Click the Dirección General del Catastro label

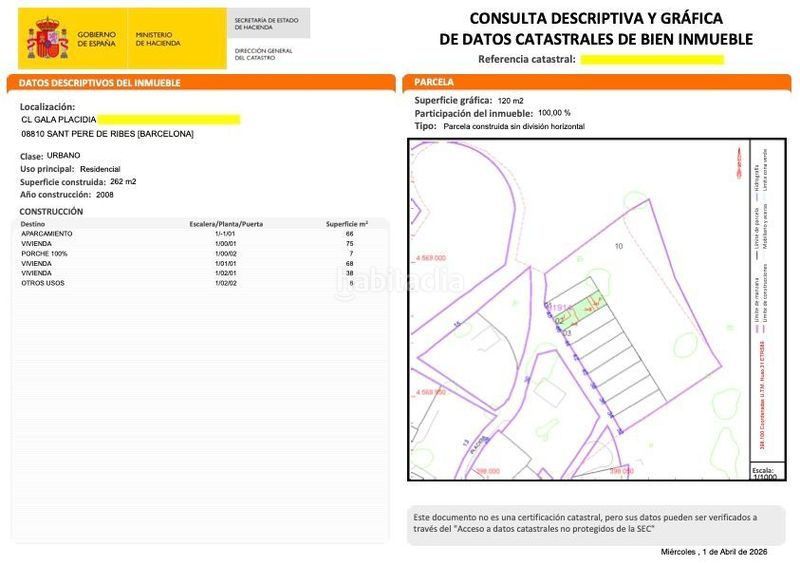(263, 54)
